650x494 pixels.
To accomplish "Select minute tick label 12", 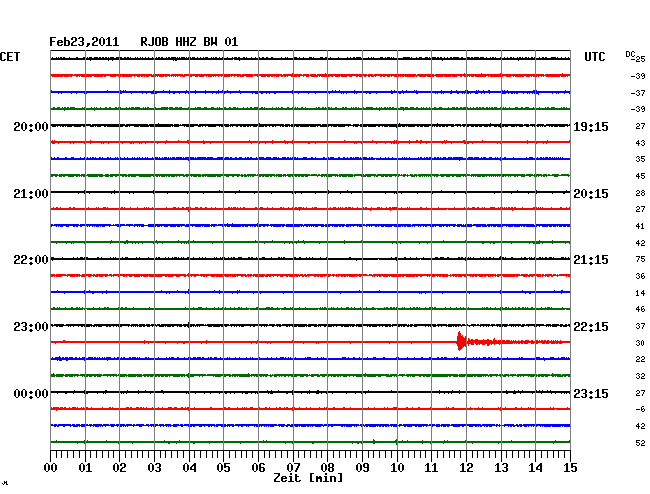I will pos(466,467).
